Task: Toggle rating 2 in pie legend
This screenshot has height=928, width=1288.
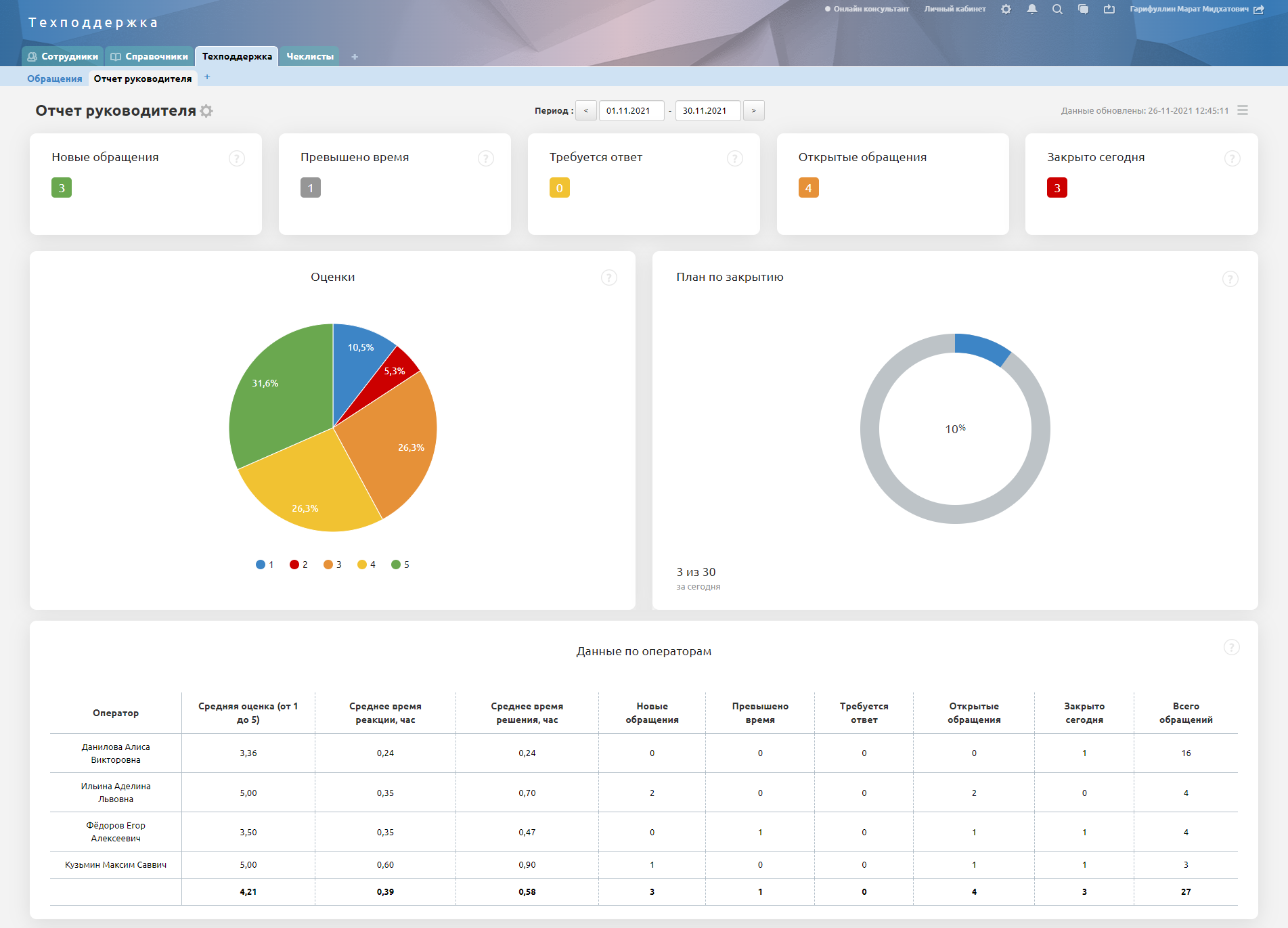Action: [298, 565]
